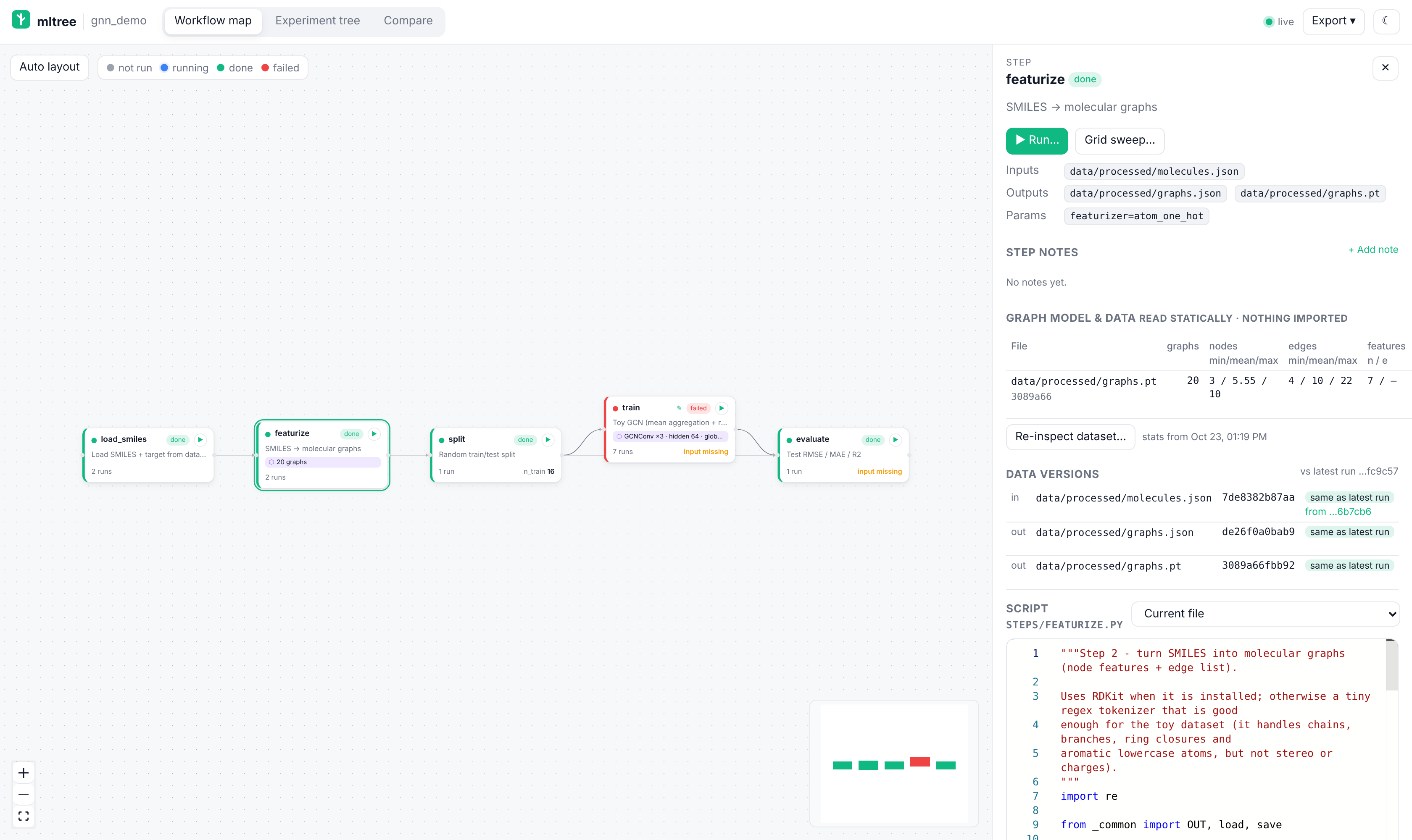1412x840 pixels.
Task: Click input missing on evaluate node
Action: (879, 472)
